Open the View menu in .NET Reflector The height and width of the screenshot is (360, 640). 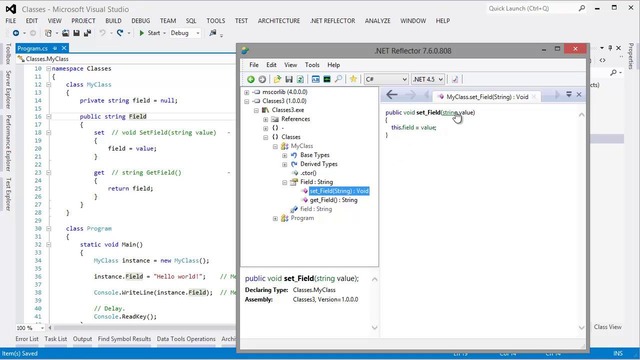click(291, 65)
